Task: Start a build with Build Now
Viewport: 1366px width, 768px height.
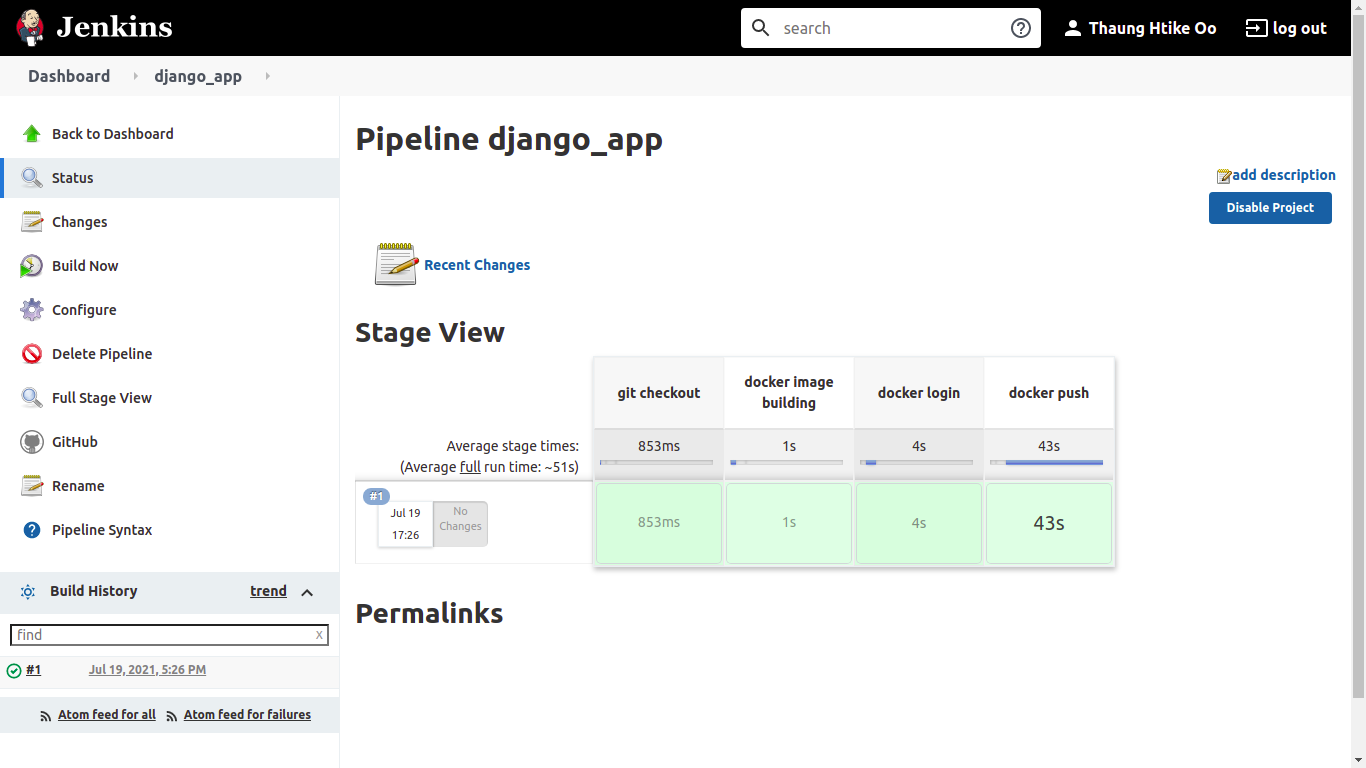Action: [x=85, y=266]
